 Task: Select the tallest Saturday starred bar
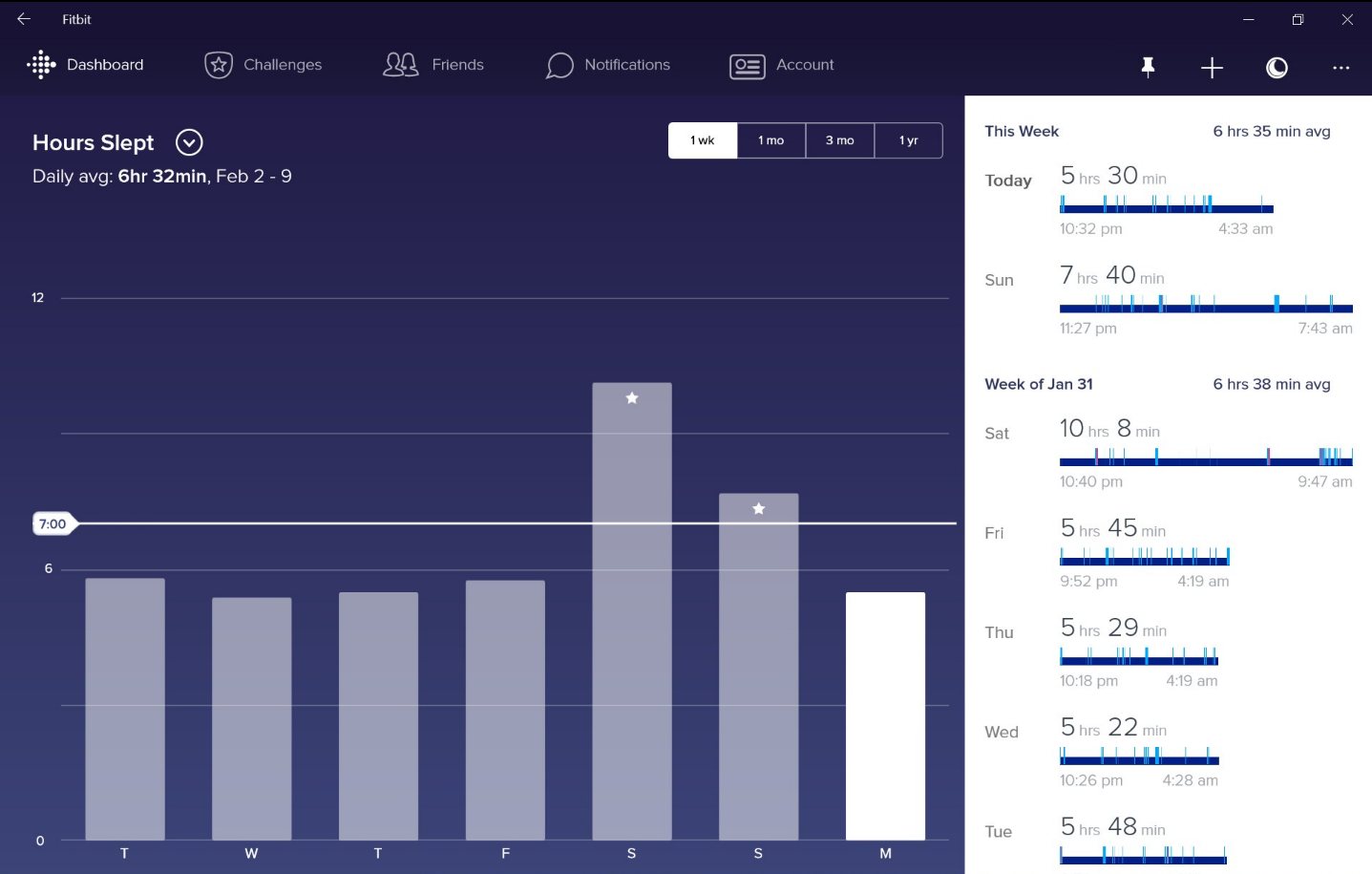point(632,611)
